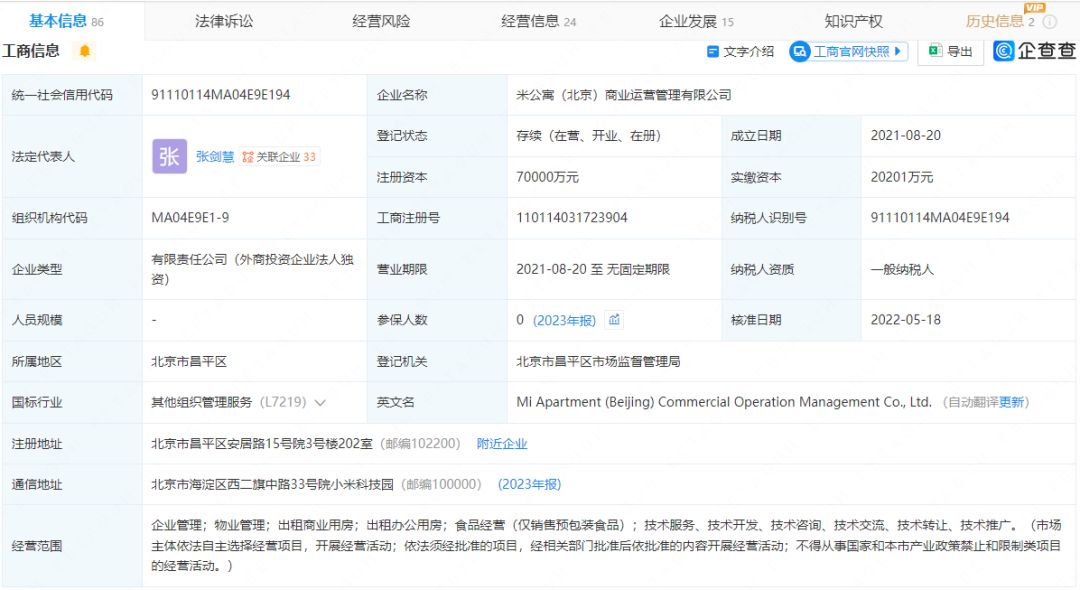1080x590 pixels.
Task: Go to the 企业发展 15 tab
Action: pos(695,21)
